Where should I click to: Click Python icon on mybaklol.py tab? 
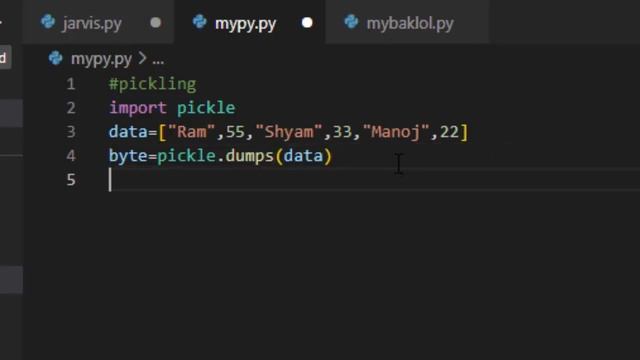point(351,22)
